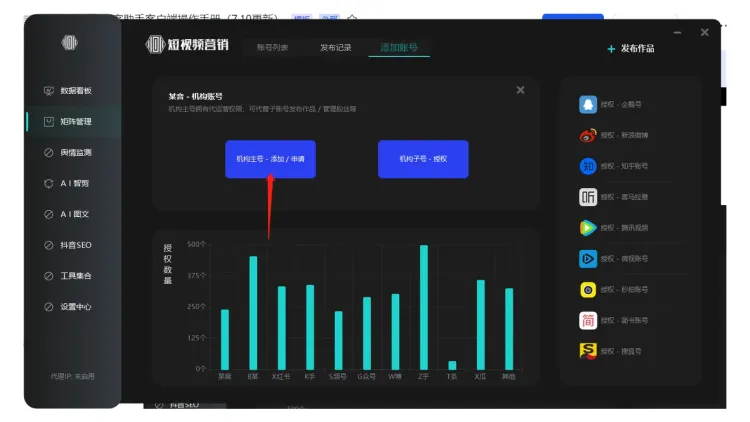Click the 发布作品 button label
Image resolution: width=750 pixels, height=422 pixels.
[x=637, y=48]
